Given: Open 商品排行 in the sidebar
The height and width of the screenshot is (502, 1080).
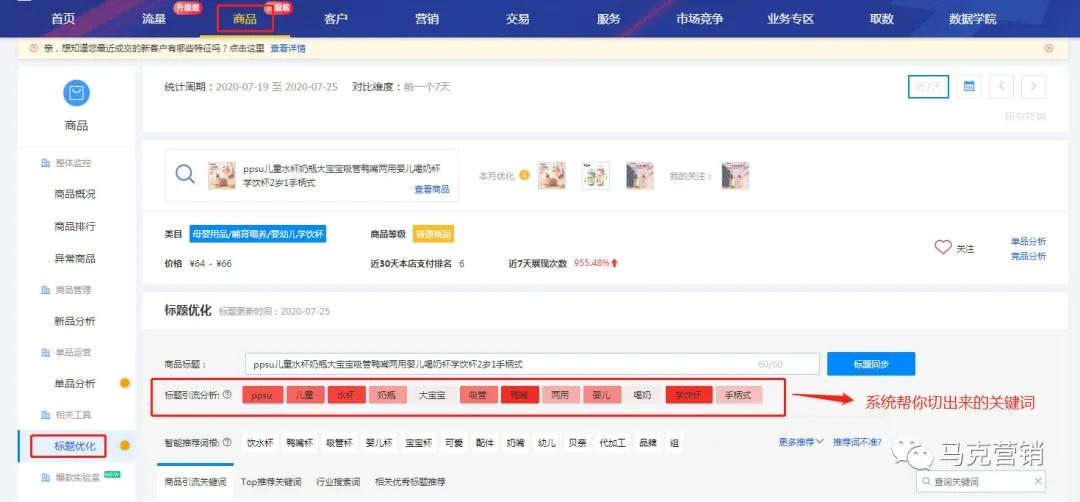Looking at the screenshot, I should pos(74,227).
